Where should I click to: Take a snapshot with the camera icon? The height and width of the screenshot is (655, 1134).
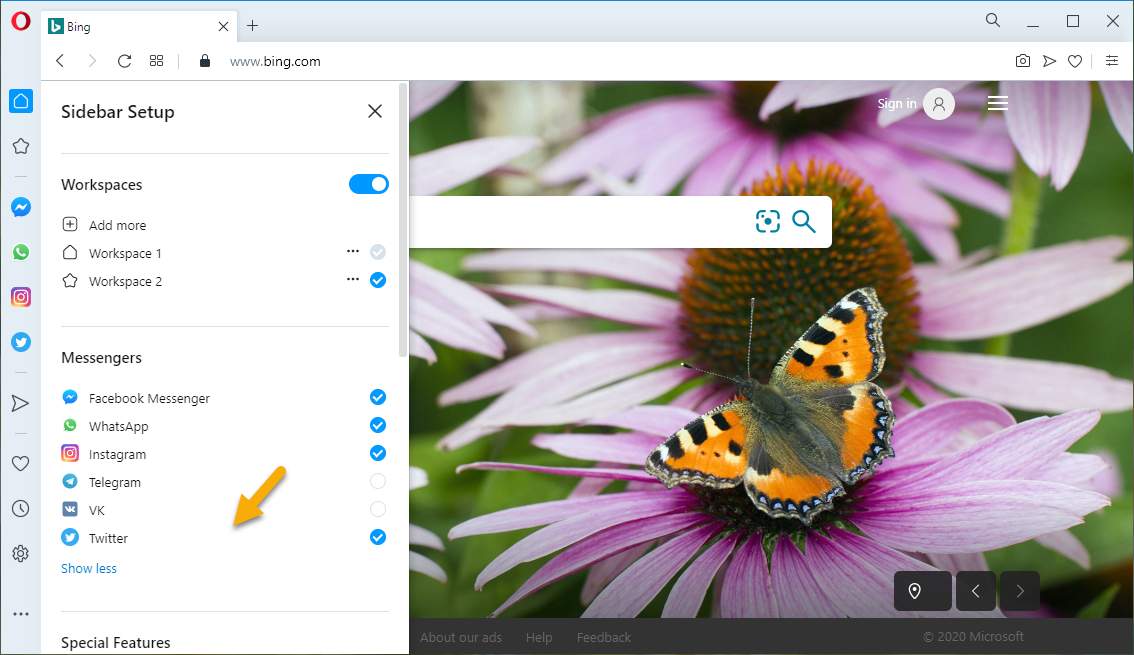pos(1023,61)
